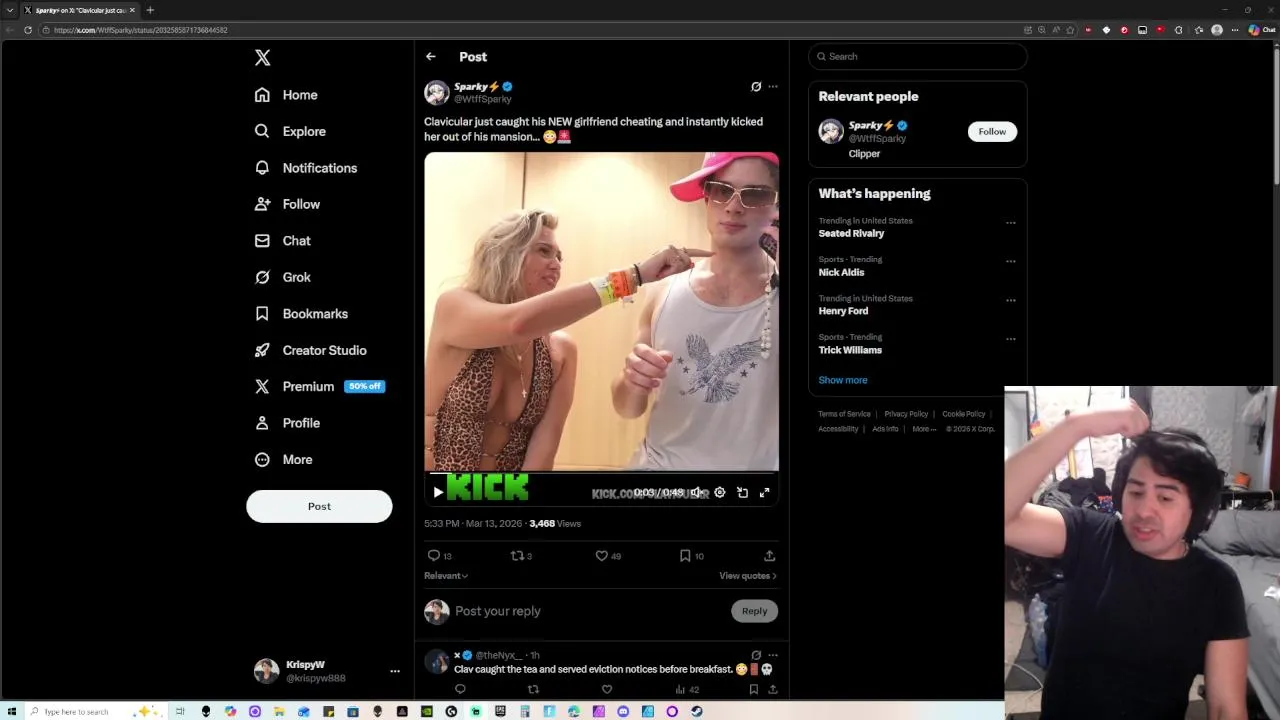The height and width of the screenshot is (720, 1280).
Task: Open the Explore page
Action: (x=290, y=131)
